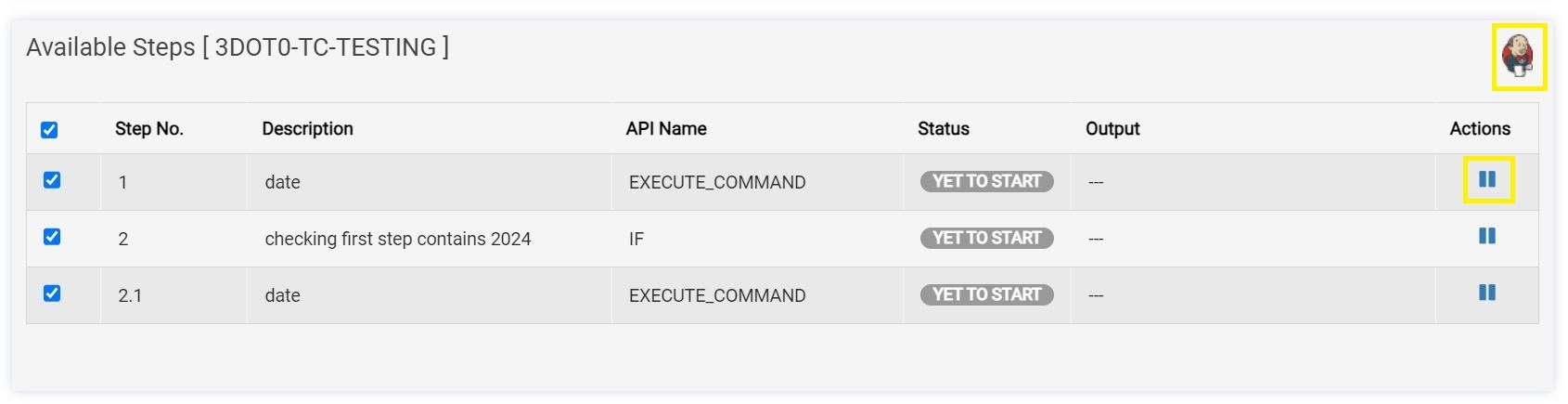Uncheck the checkbox for step 2.1
Screen dimensions: 1568x404
click(x=52, y=293)
